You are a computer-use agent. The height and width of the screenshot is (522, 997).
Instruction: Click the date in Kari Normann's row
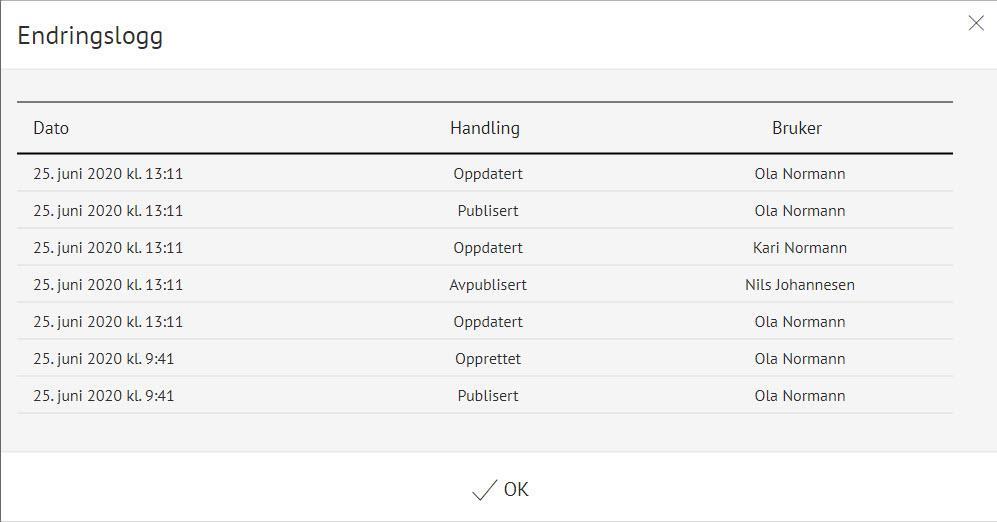tap(108, 248)
